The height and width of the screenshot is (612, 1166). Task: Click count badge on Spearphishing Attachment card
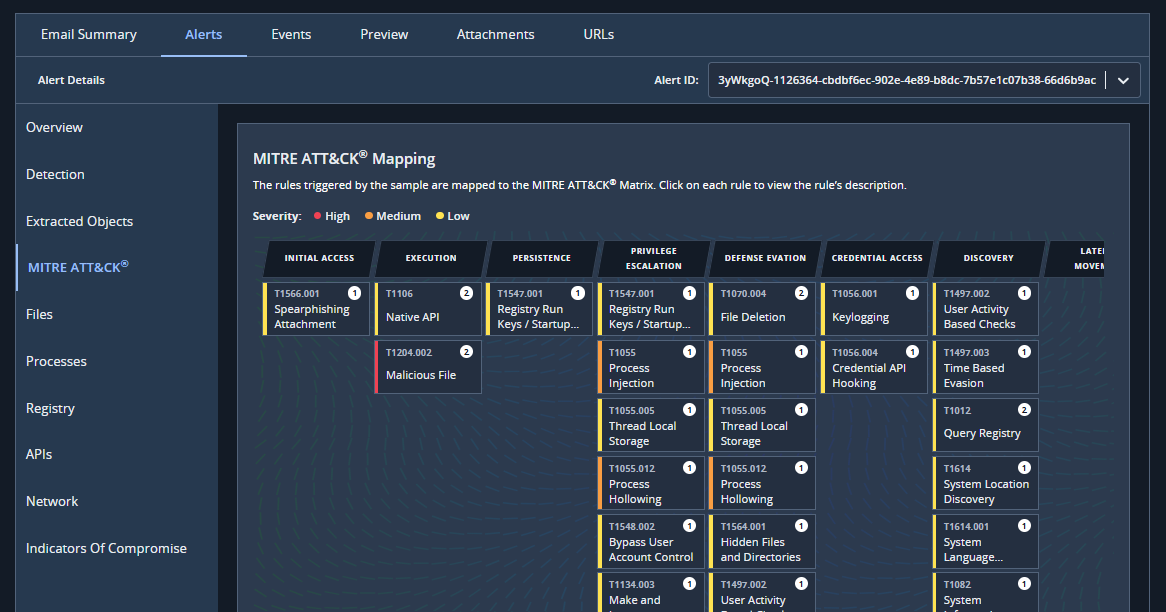click(355, 293)
